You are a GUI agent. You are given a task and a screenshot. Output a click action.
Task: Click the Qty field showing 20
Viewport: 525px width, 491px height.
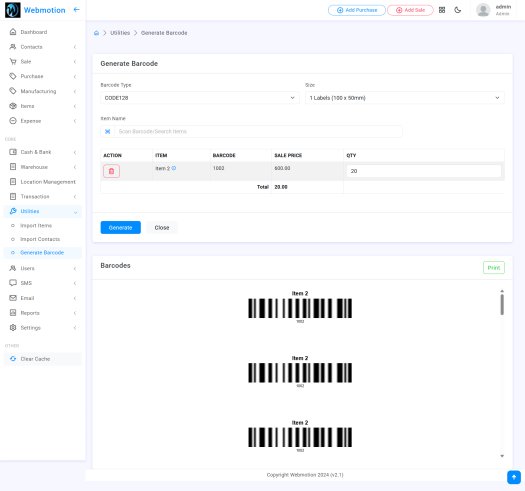point(424,171)
